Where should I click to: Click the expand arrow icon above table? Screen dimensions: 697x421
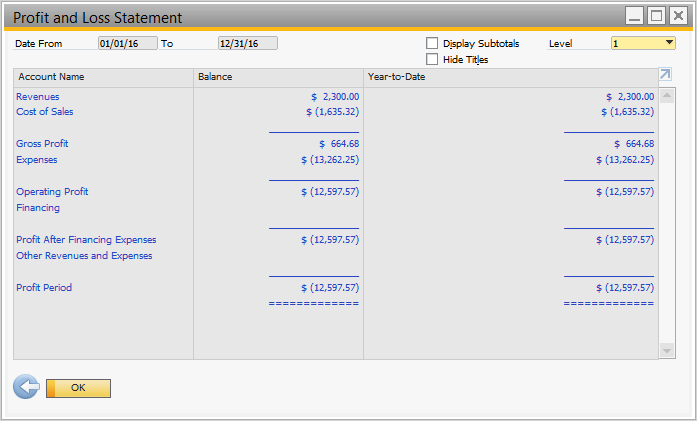tap(667, 75)
